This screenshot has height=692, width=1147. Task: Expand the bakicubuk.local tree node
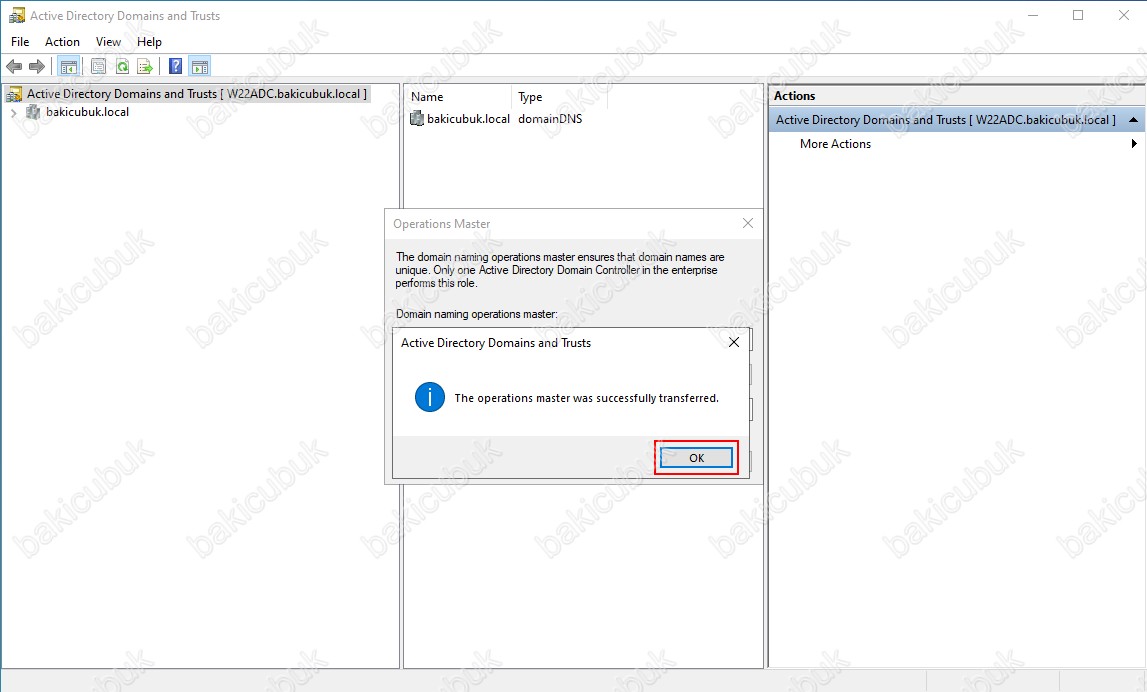pyautogui.click(x=13, y=113)
